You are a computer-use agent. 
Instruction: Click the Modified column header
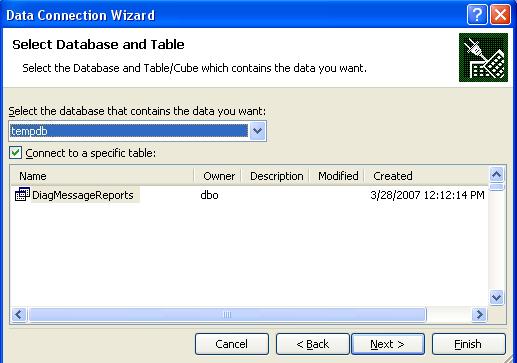pos(337,176)
